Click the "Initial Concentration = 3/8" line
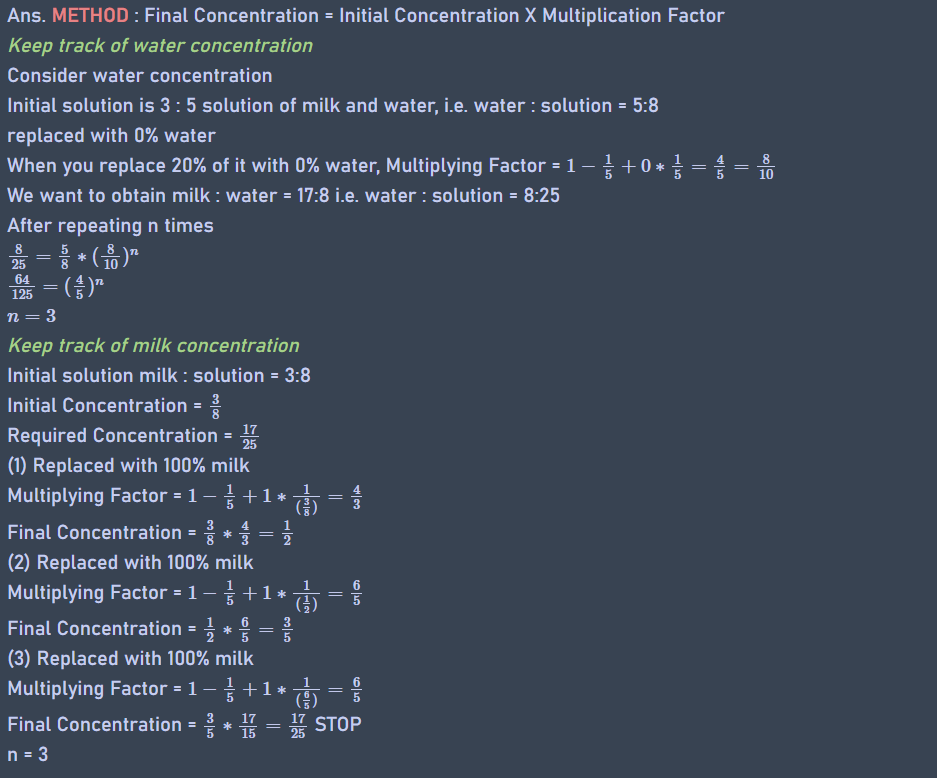937x778 pixels. point(113,405)
